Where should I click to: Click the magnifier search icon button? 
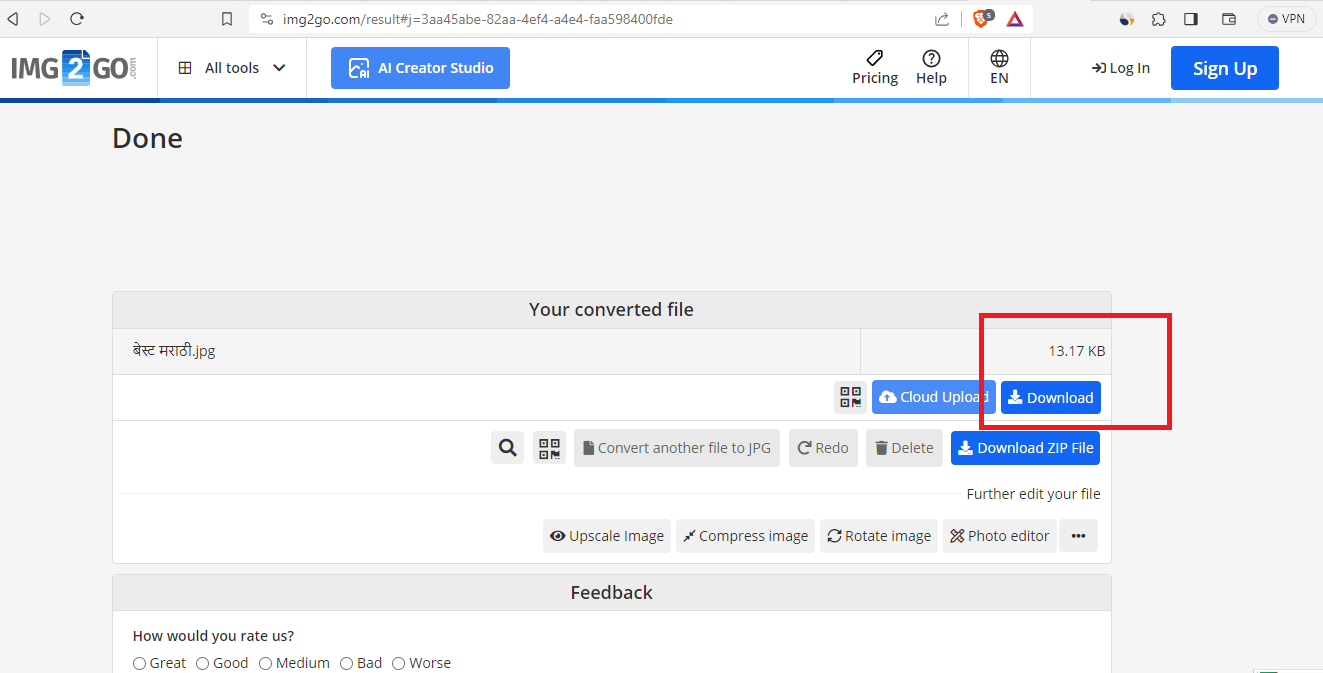507,448
